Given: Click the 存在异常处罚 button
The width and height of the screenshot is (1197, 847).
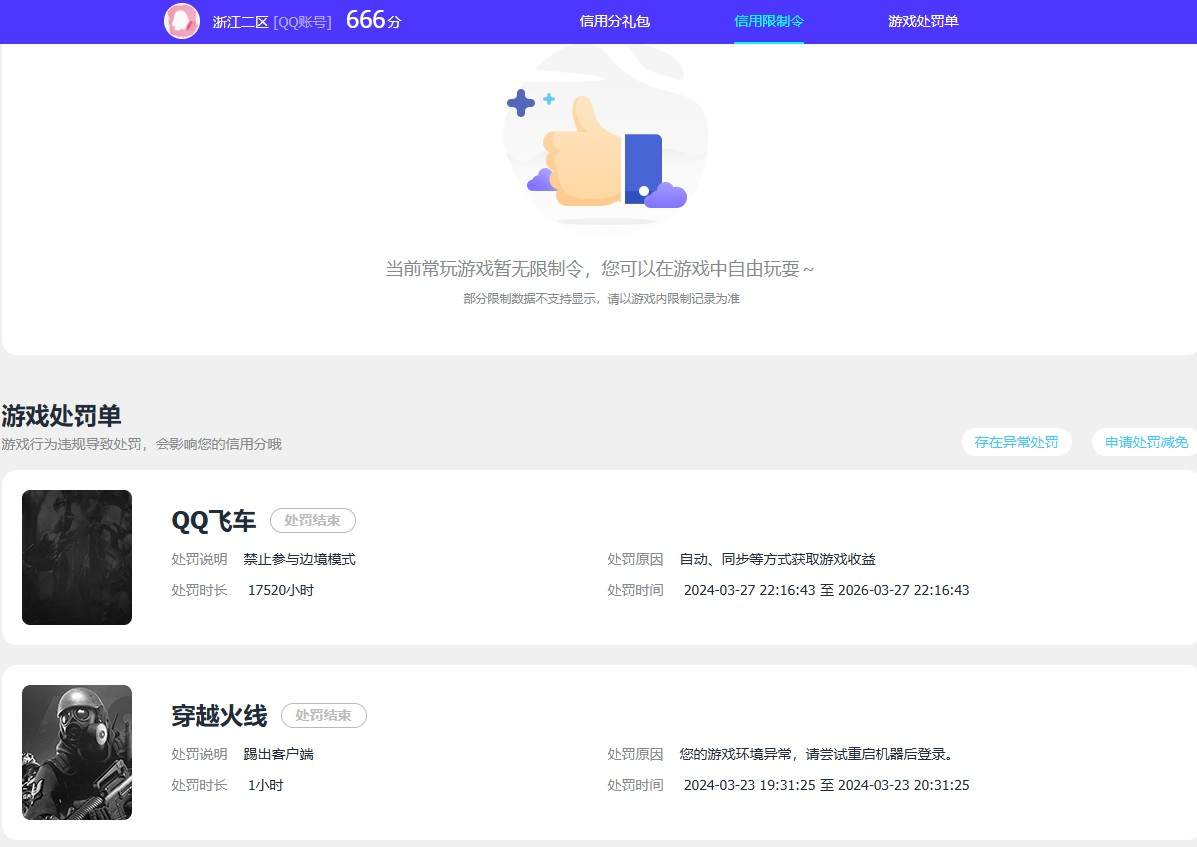Looking at the screenshot, I should click(x=1016, y=443).
